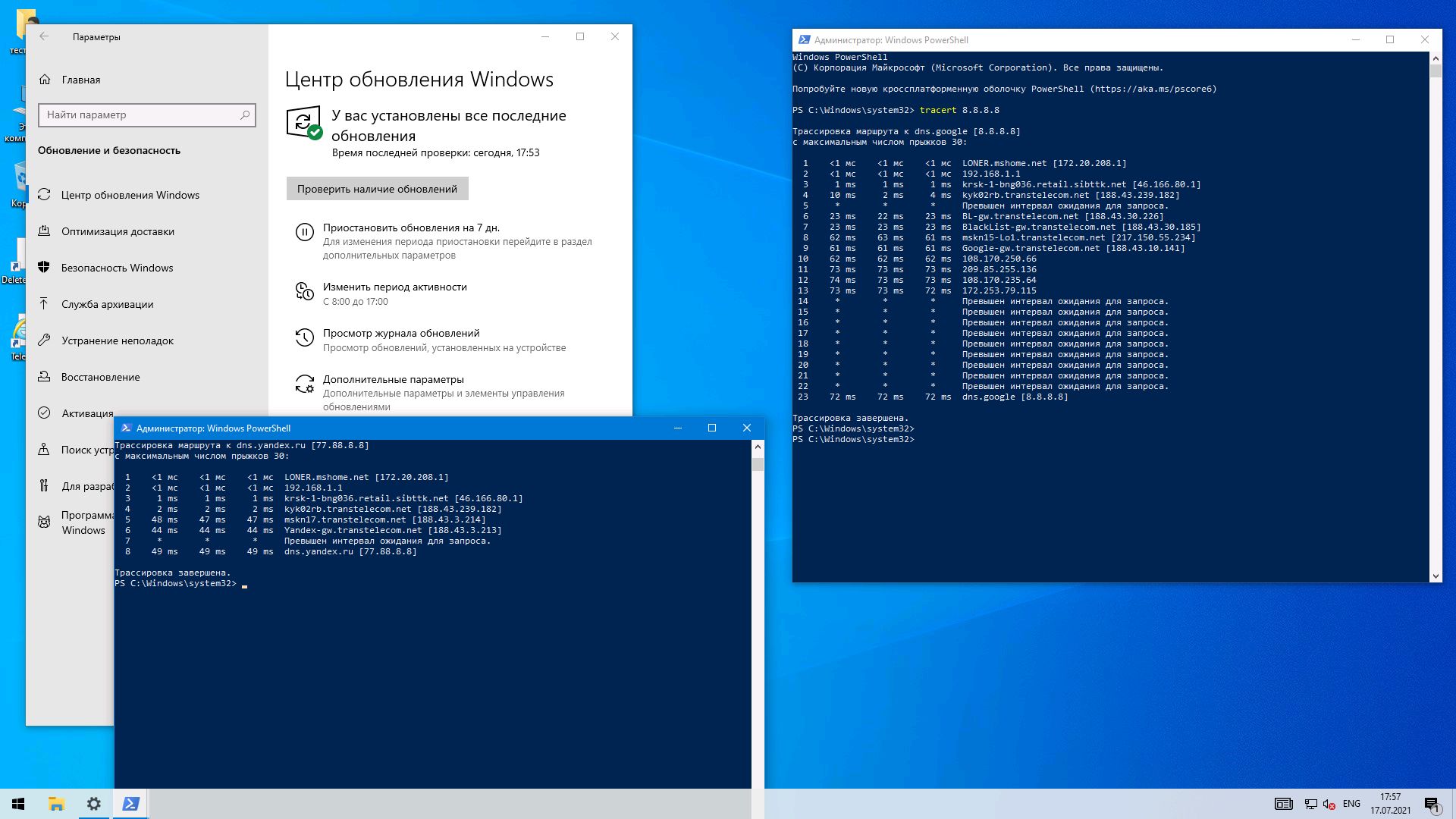
Task: Click the Windows Security shield icon
Action: click(44, 268)
